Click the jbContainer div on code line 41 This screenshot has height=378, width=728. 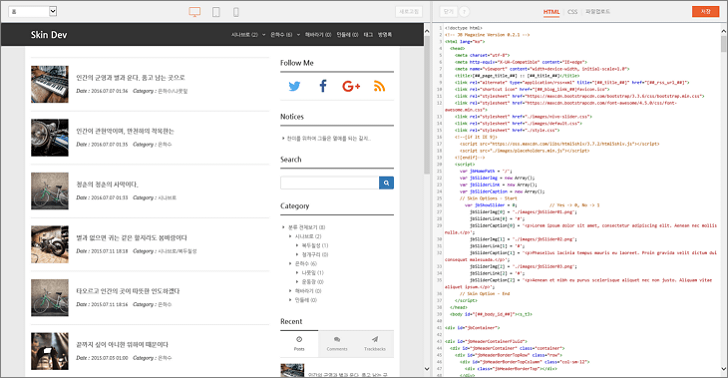click(472, 328)
